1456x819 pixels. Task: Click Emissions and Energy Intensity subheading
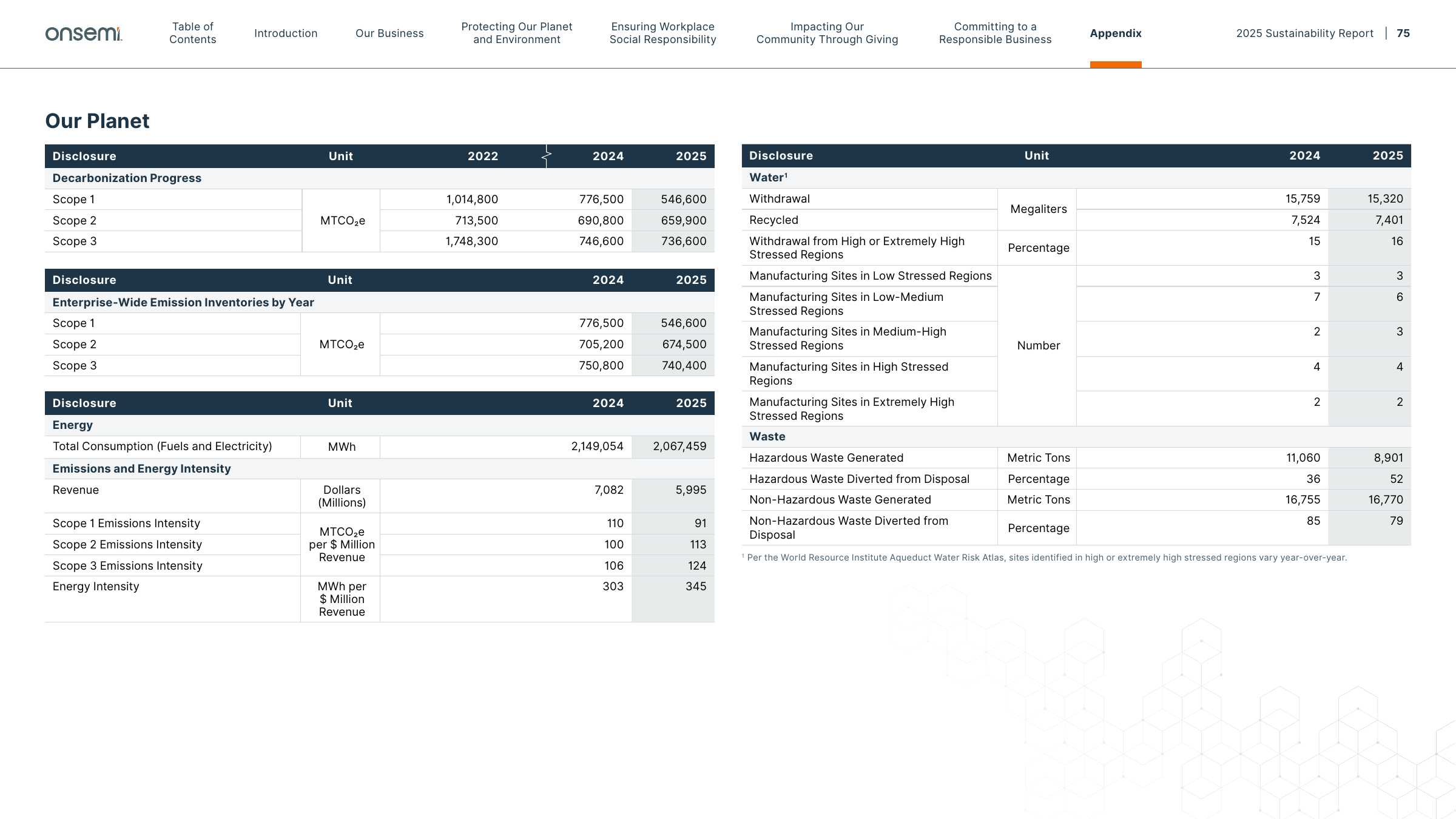pos(141,469)
